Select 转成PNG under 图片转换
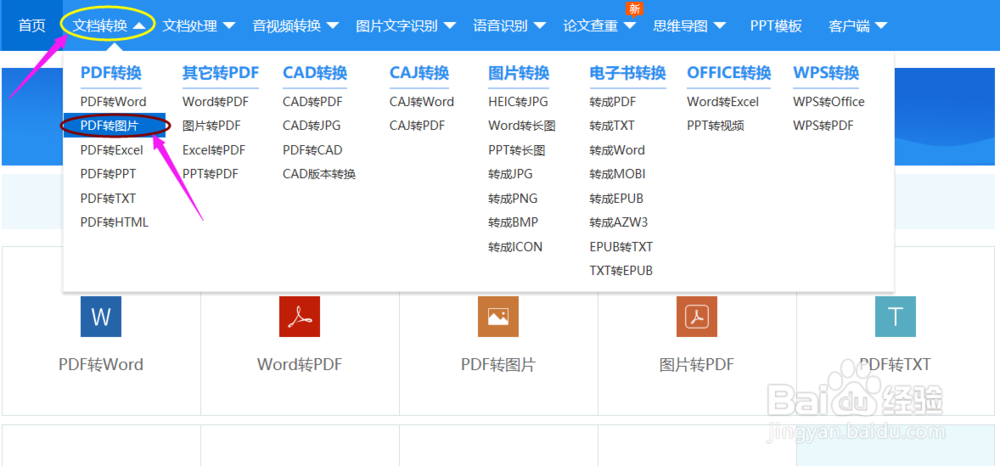The width and height of the screenshot is (1000, 466). tap(513, 198)
